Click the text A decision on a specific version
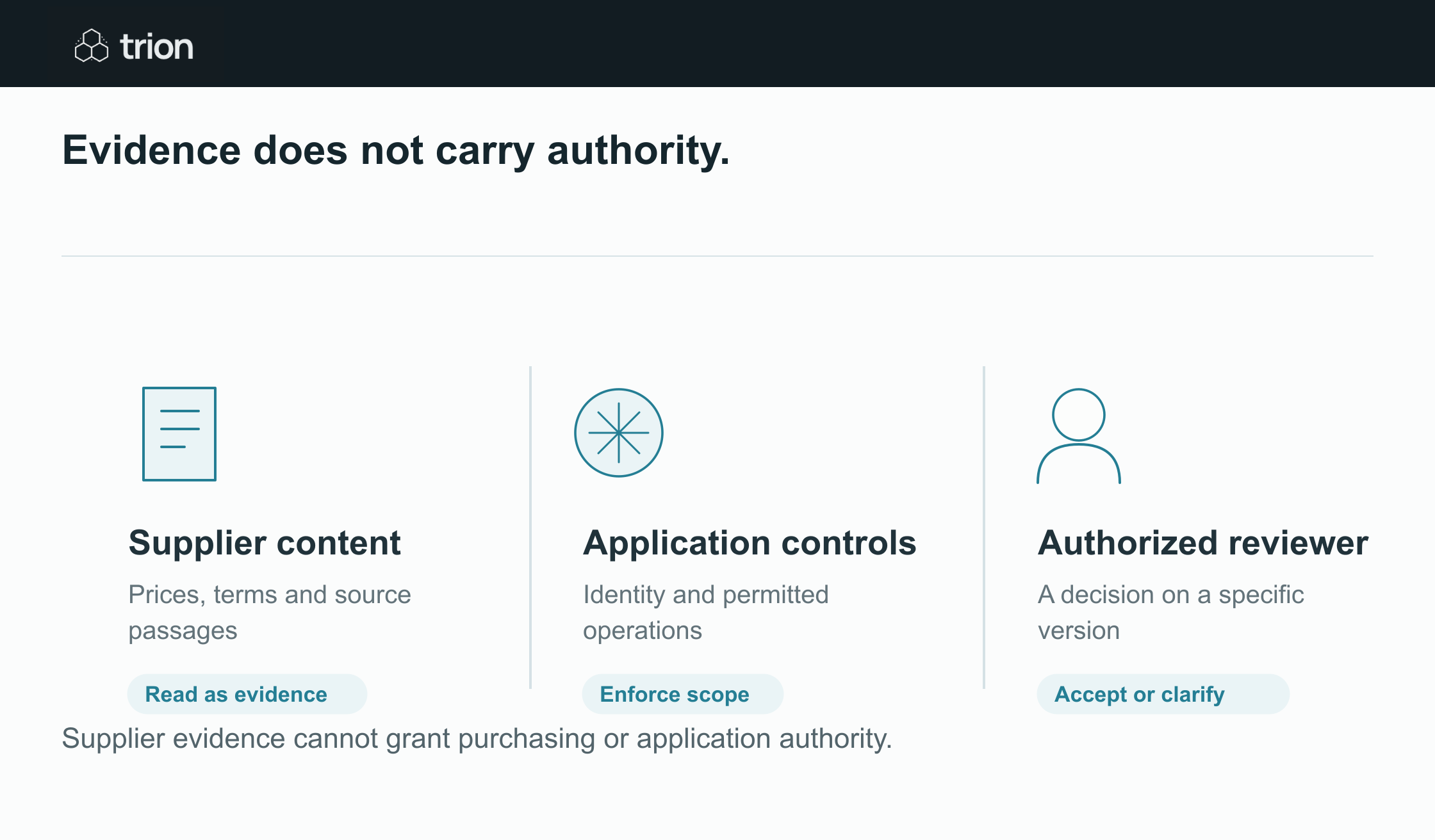The image size is (1435, 840). [1171, 613]
